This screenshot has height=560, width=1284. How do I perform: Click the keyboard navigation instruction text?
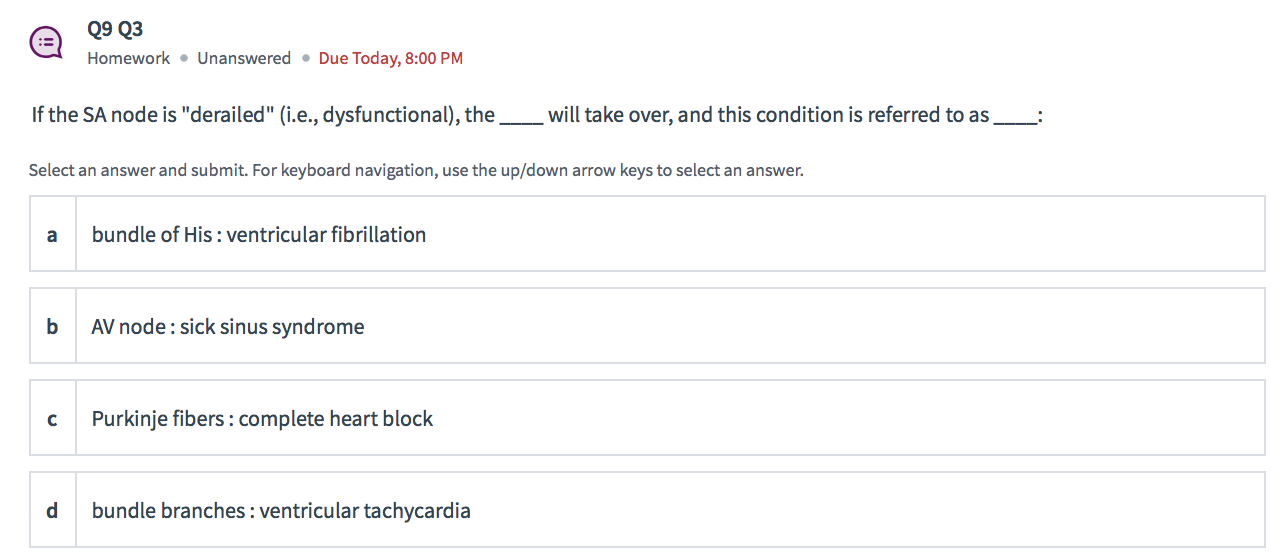[x=416, y=170]
